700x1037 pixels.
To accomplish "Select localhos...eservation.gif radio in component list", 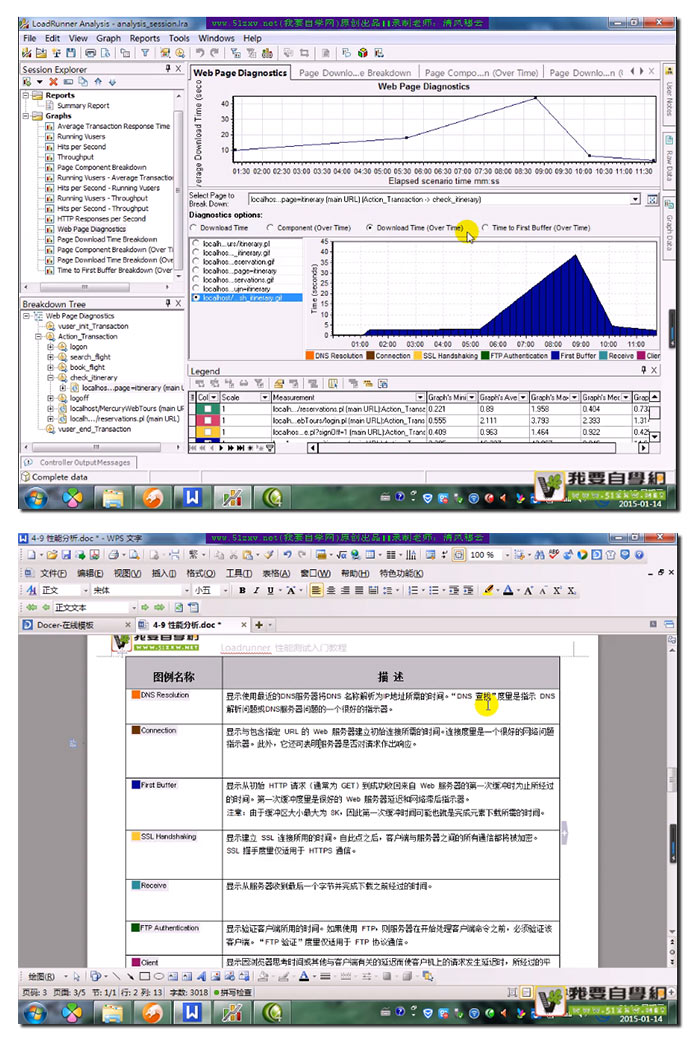I will click(x=196, y=262).
